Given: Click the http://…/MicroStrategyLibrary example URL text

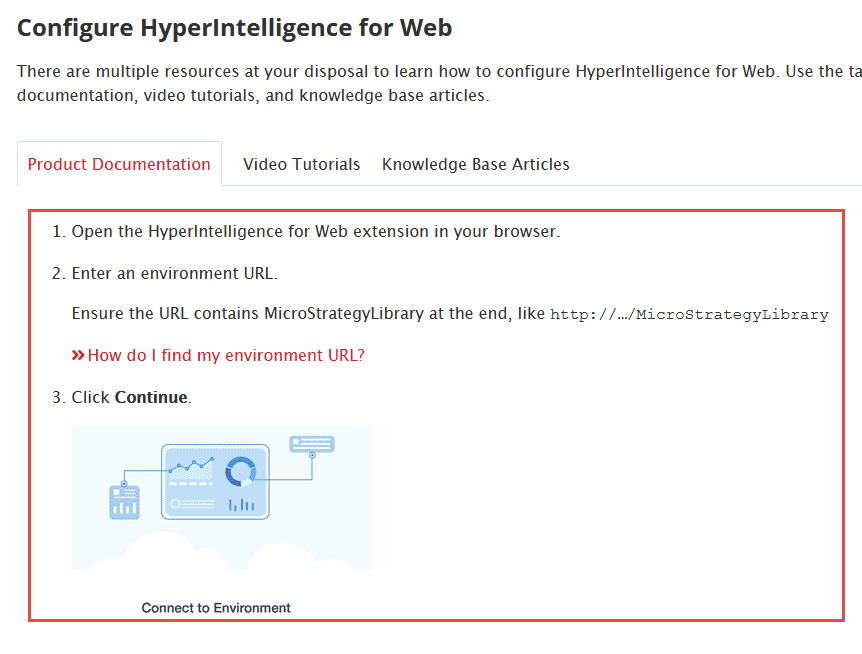Looking at the screenshot, I should [689, 314].
